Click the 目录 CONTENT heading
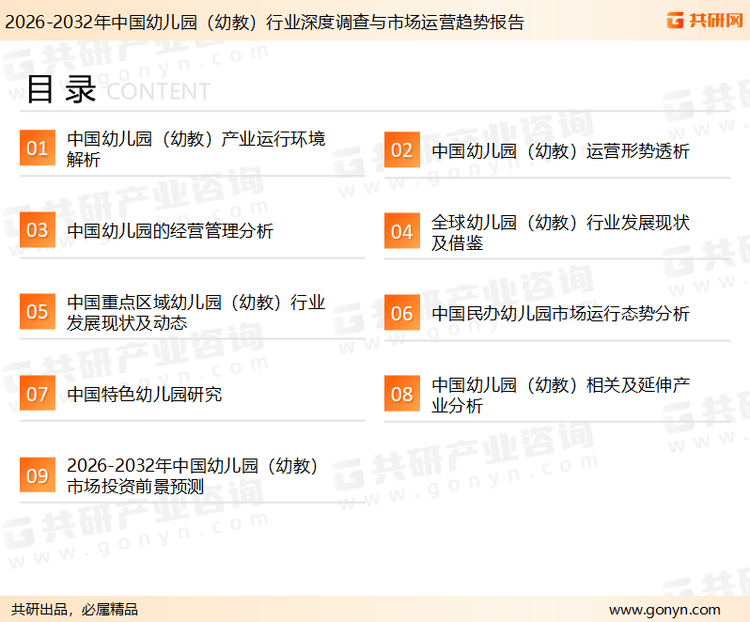The image size is (750, 622). tap(117, 90)
